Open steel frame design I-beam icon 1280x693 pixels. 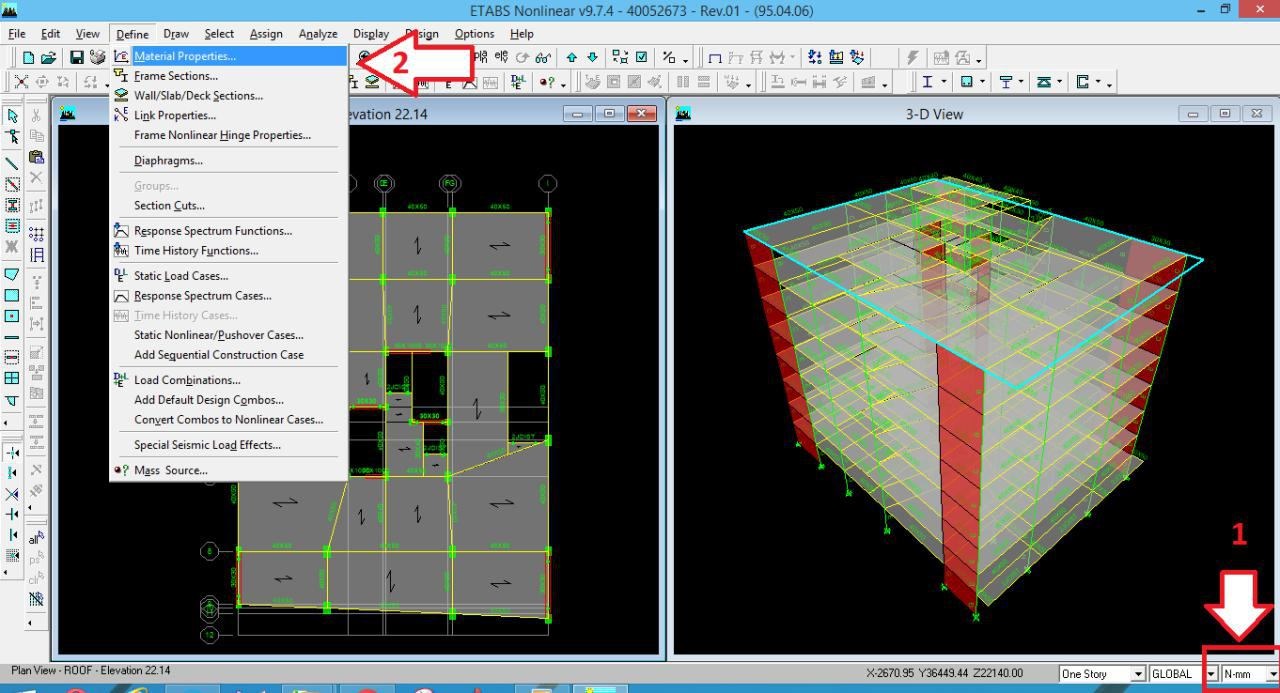point(928,82)
